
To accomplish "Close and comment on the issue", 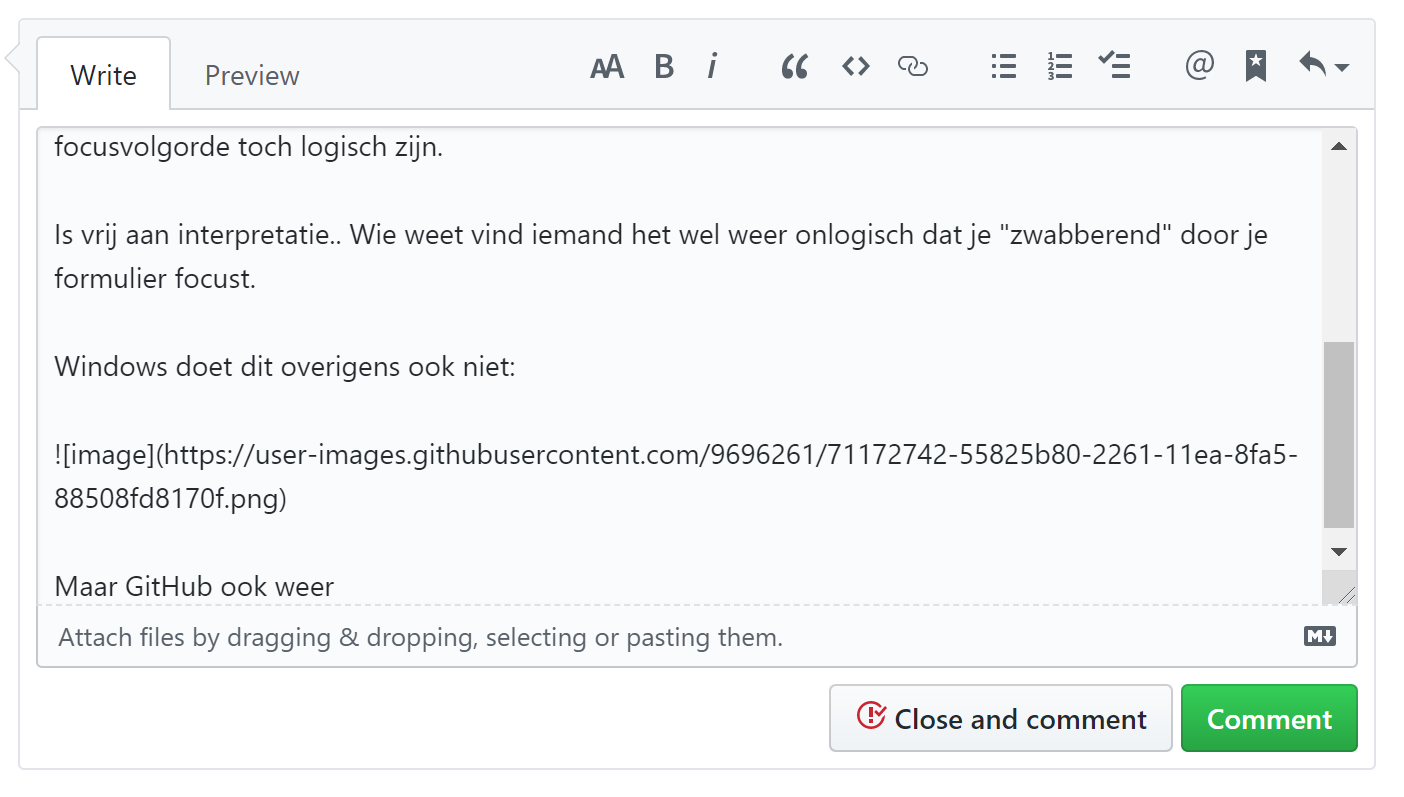I will [x=1000, y=718].
